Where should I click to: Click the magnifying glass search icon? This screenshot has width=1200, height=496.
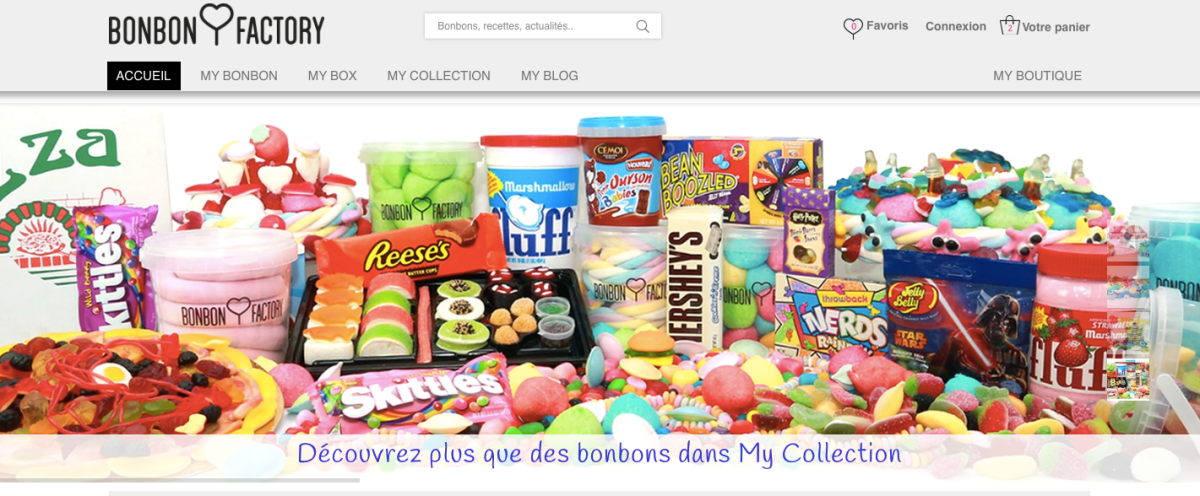(x=643, y=26)
